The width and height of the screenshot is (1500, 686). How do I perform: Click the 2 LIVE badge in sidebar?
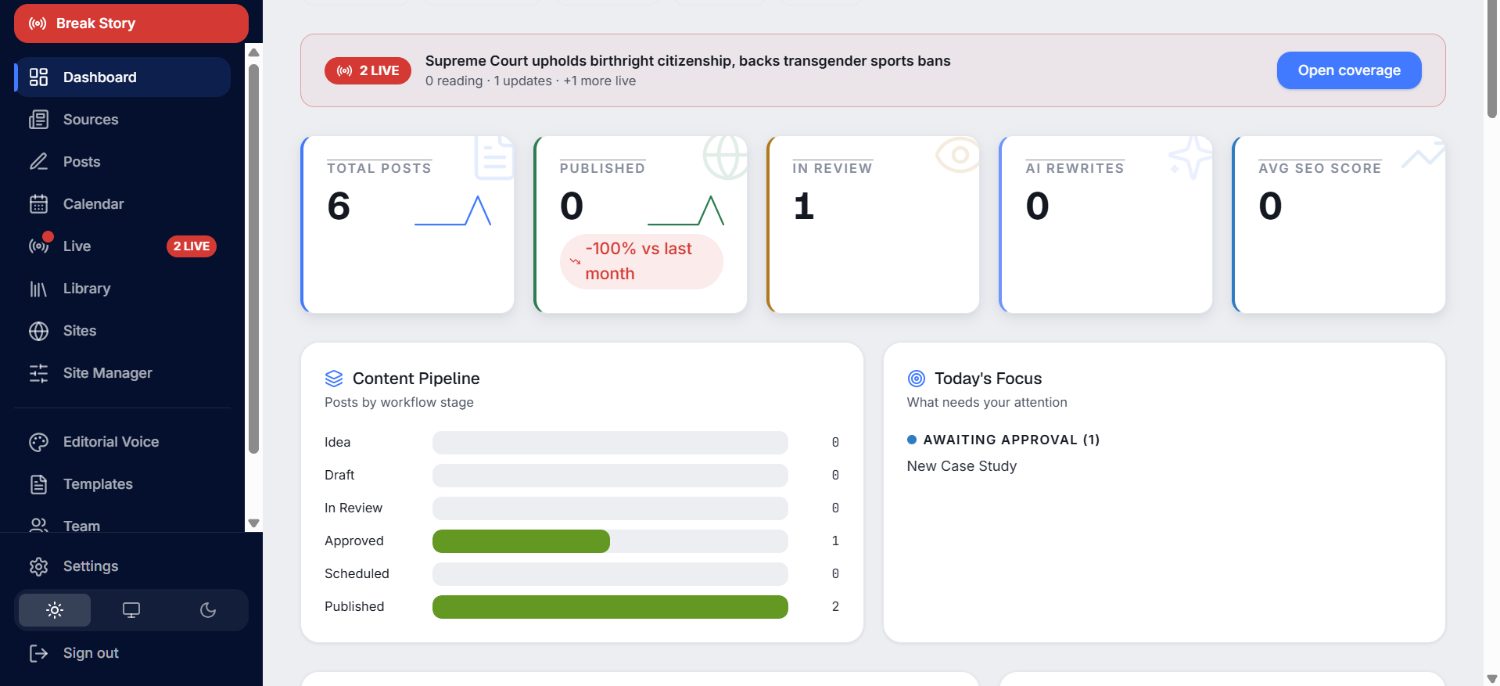coord(192,246)
